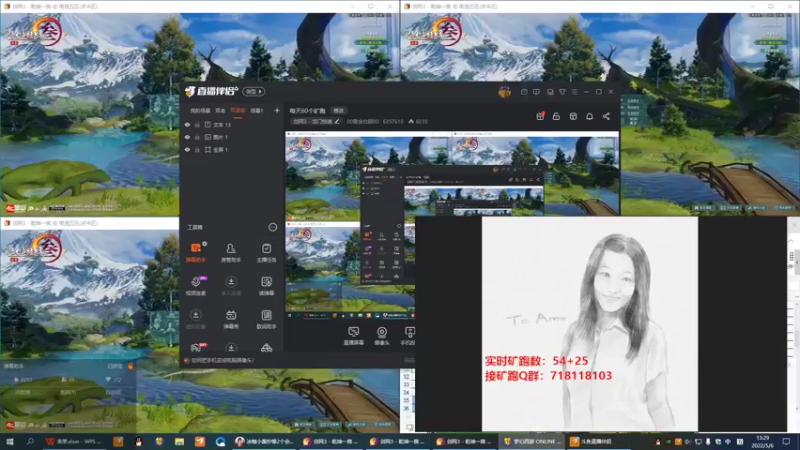This screenshot has width=800, height=450.
Task: Open the QQ penguin taskbar icon
Action: click(x=138, y=442)
